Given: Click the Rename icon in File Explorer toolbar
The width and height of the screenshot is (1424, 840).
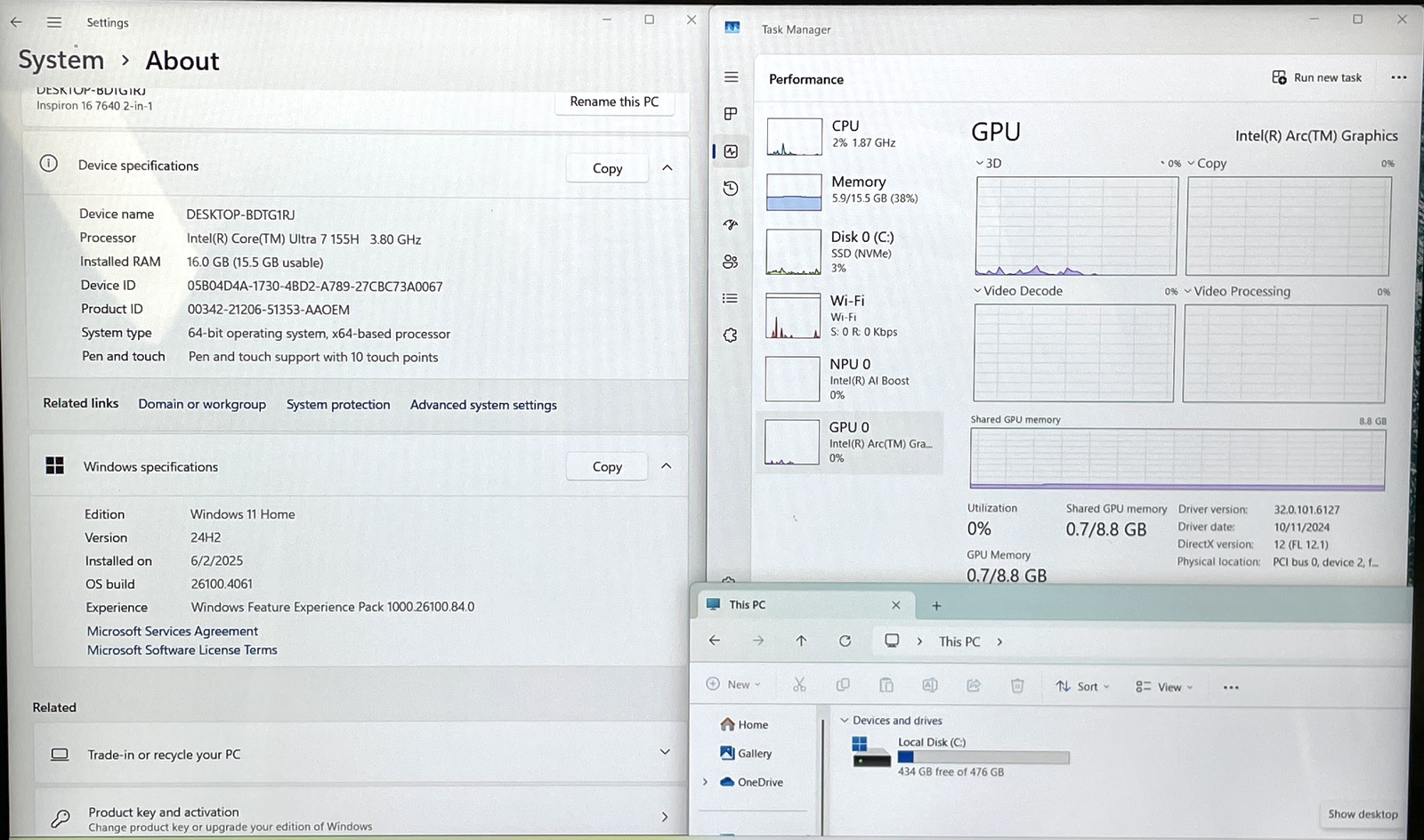Looking at the screenshot, I should [x=930, y=684].
